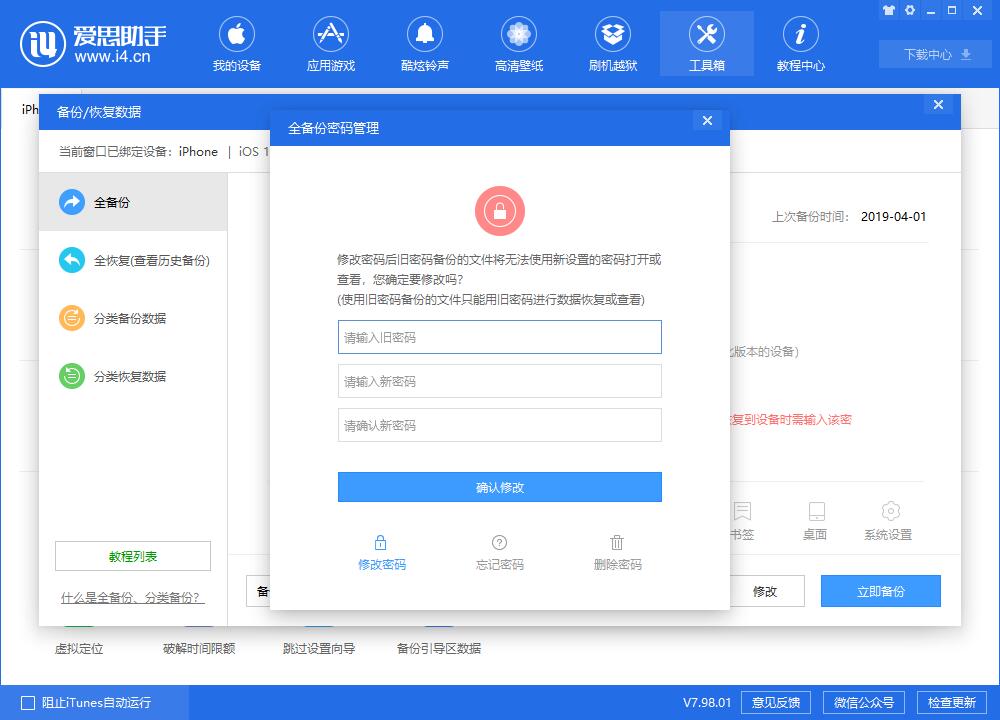Open 我的设备 from the top toolbar
This screenshot has height=720, width=1000.
(x=237, y=43)
